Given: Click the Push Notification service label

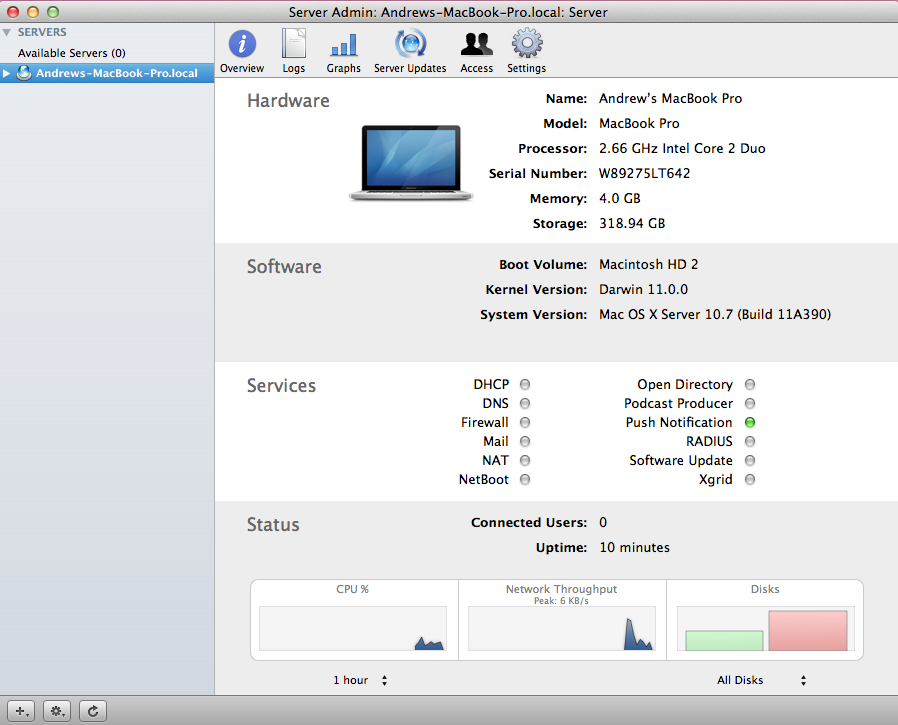Looking at the screenshot, I should [679, 422].
